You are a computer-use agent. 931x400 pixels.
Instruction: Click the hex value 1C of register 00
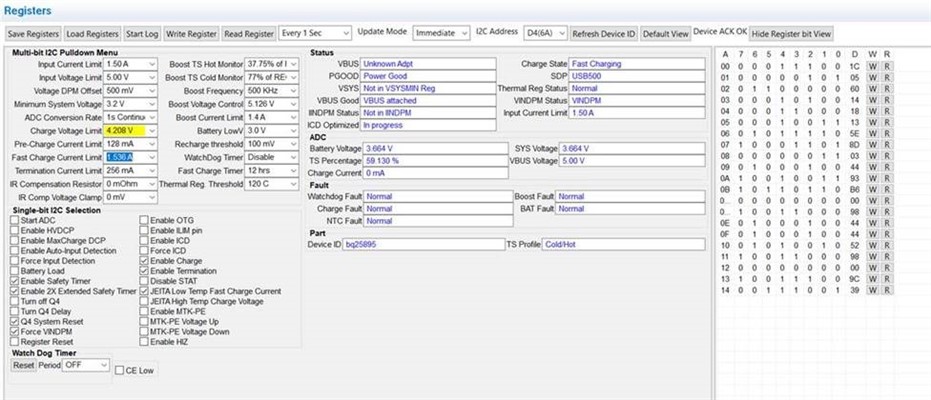[x=854, y=66]
